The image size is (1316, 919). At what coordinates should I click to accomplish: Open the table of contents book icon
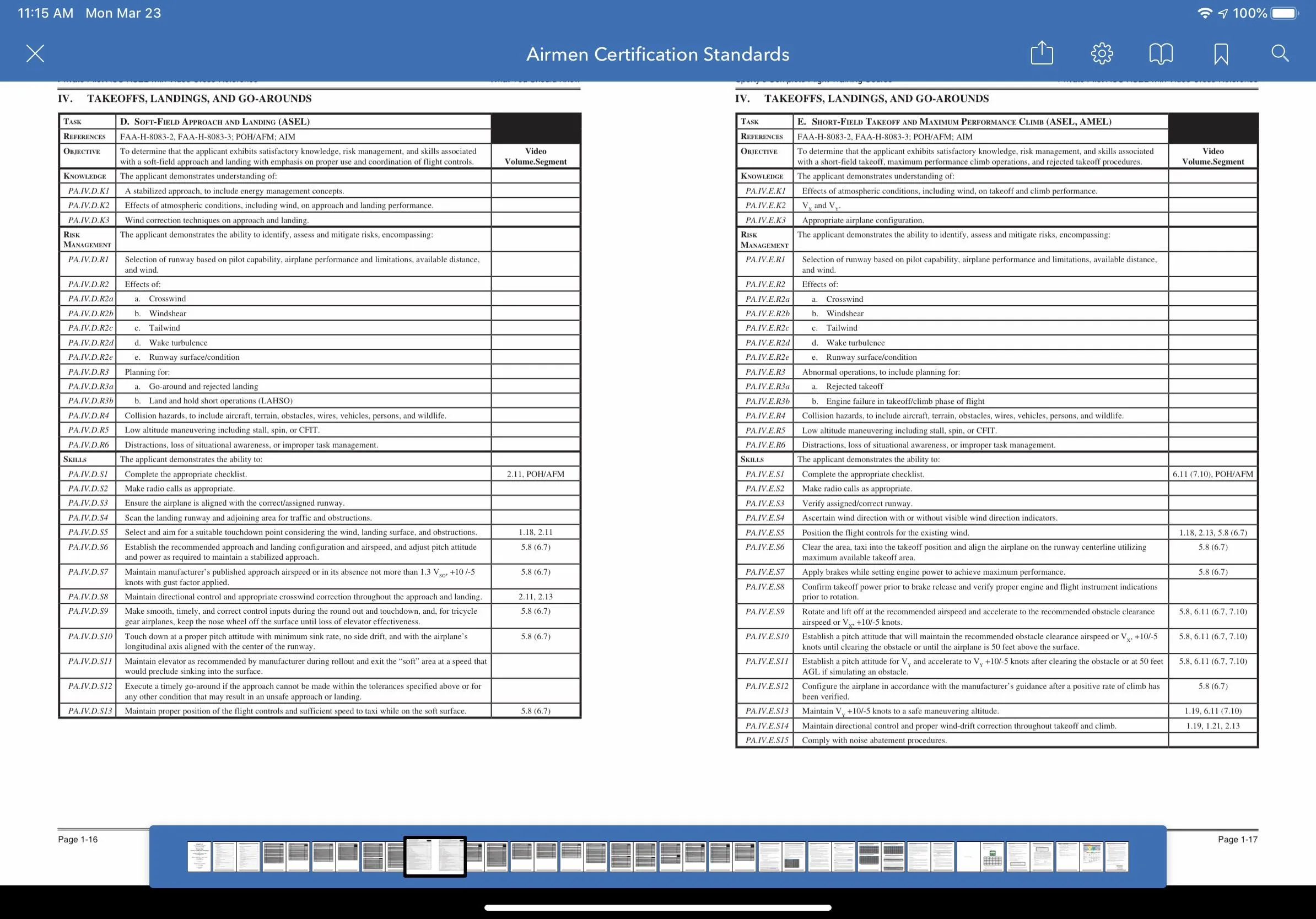[x=1161, y=54]
